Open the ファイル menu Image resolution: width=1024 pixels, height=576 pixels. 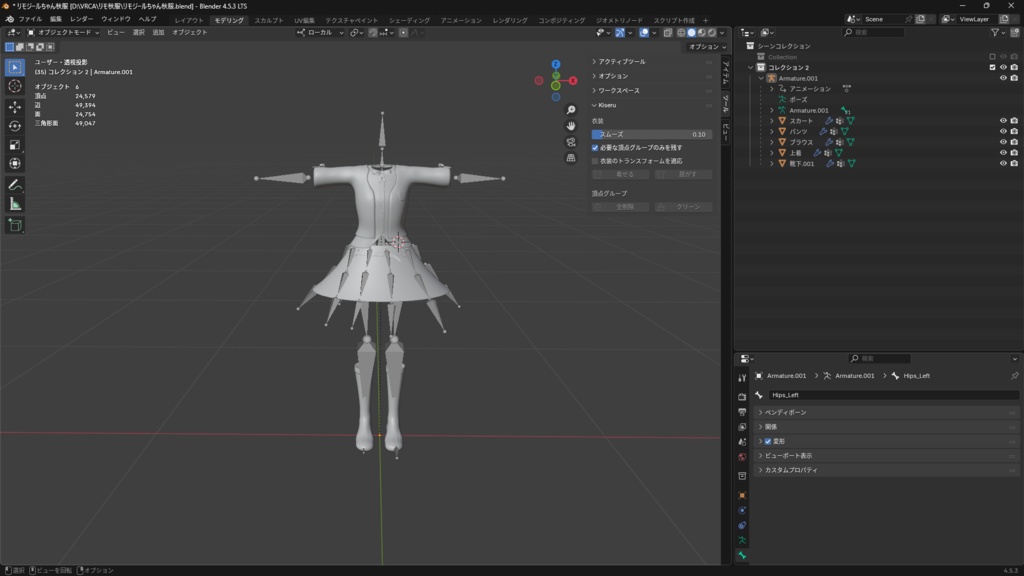click(x=30, y=19)
